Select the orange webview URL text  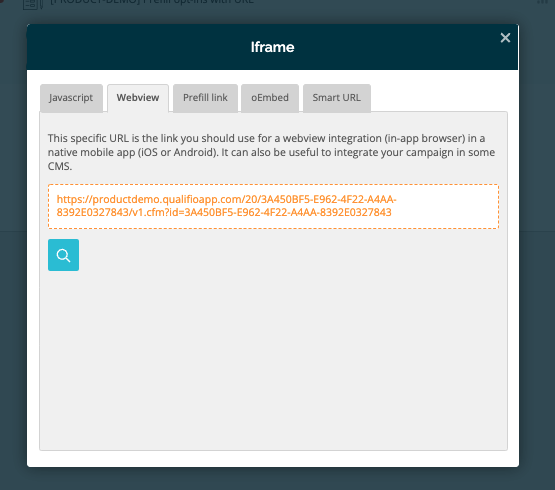[227, 206]
